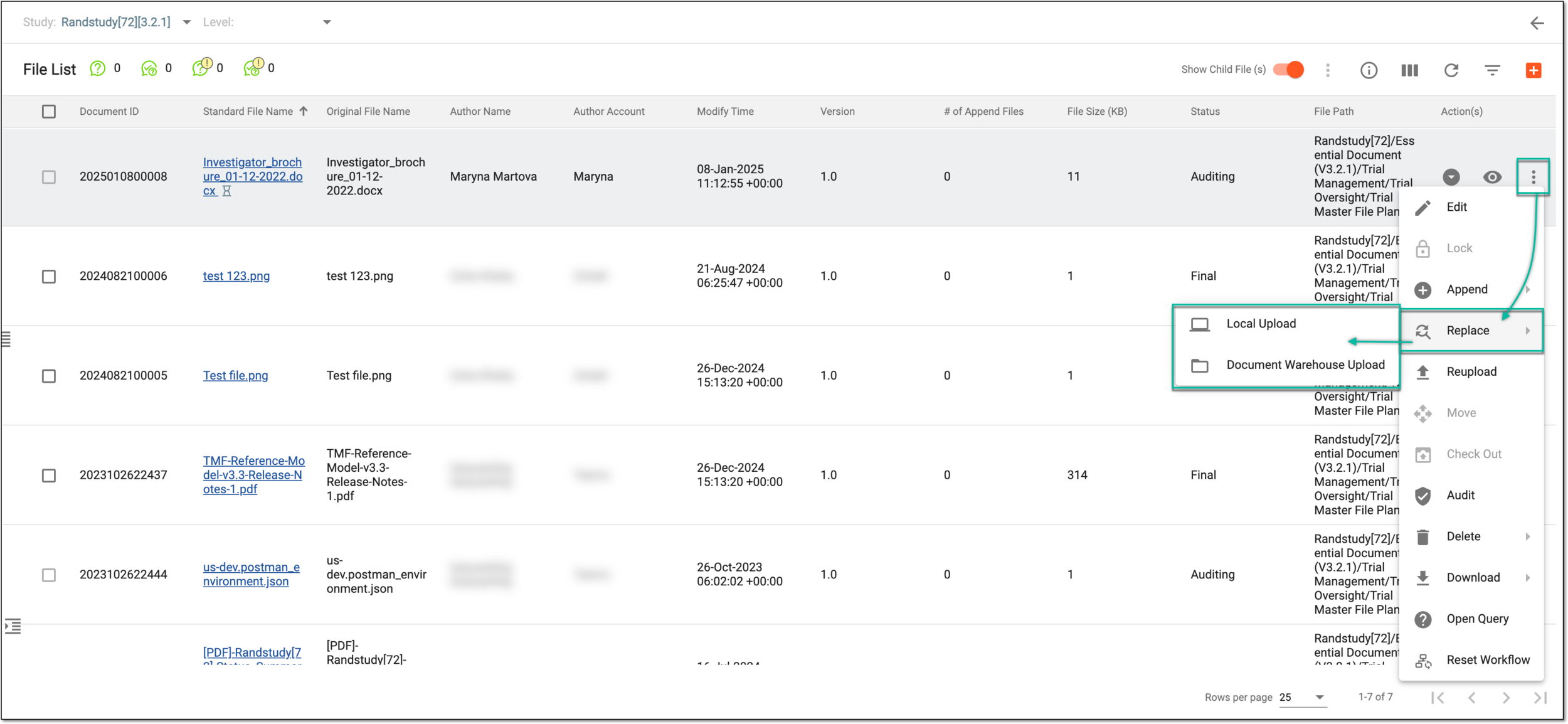Open the Study dropdown Randstudy[72][3.2.1]
Screen dimensions: 1568x724
pos(126,22)
